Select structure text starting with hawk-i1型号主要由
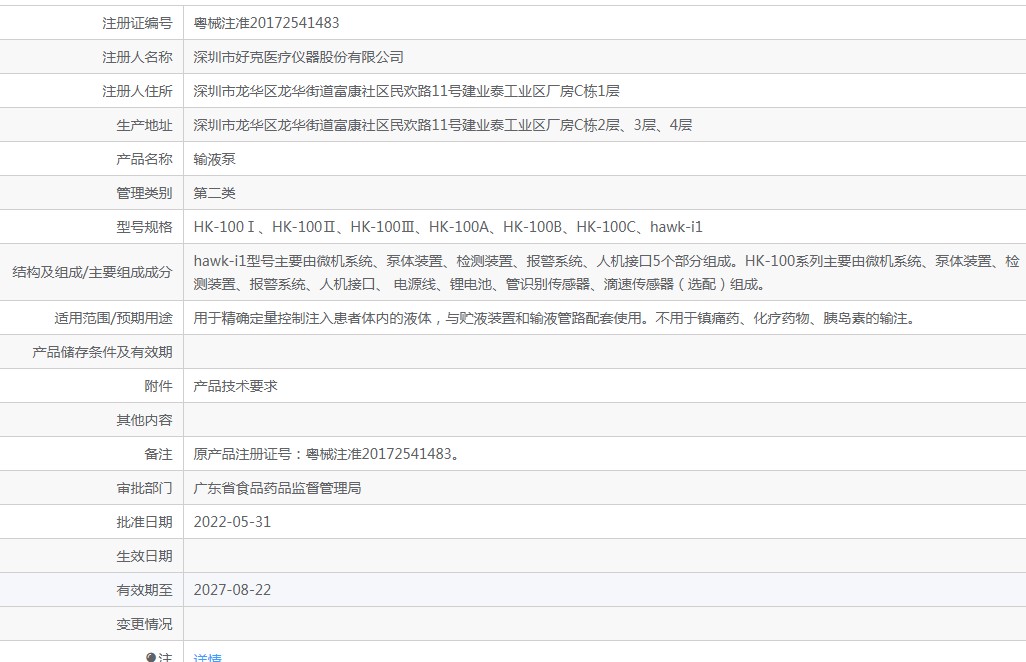 point(607,272)
